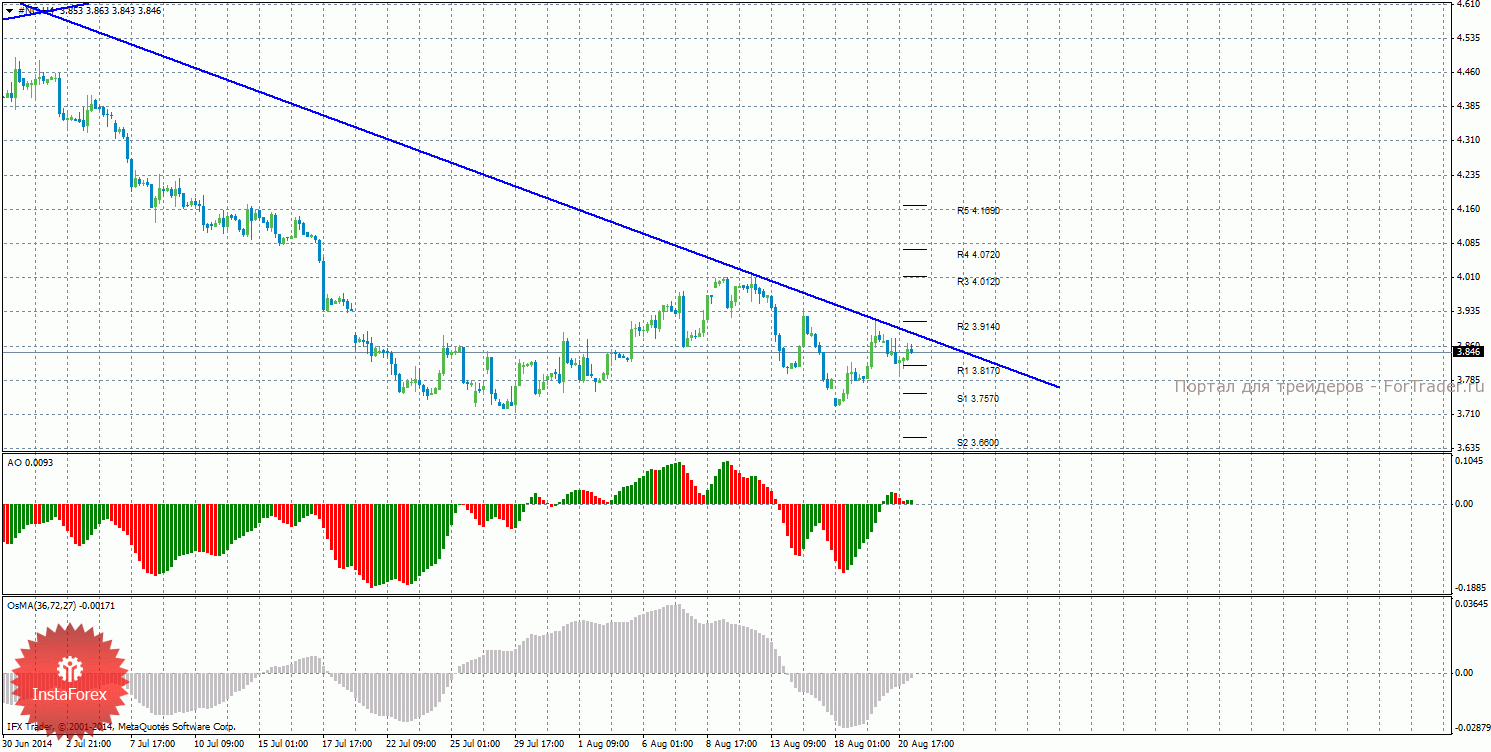1491x752 pixels.
Task: Click the 4.610 price scale value
Action: [1468, 5]
